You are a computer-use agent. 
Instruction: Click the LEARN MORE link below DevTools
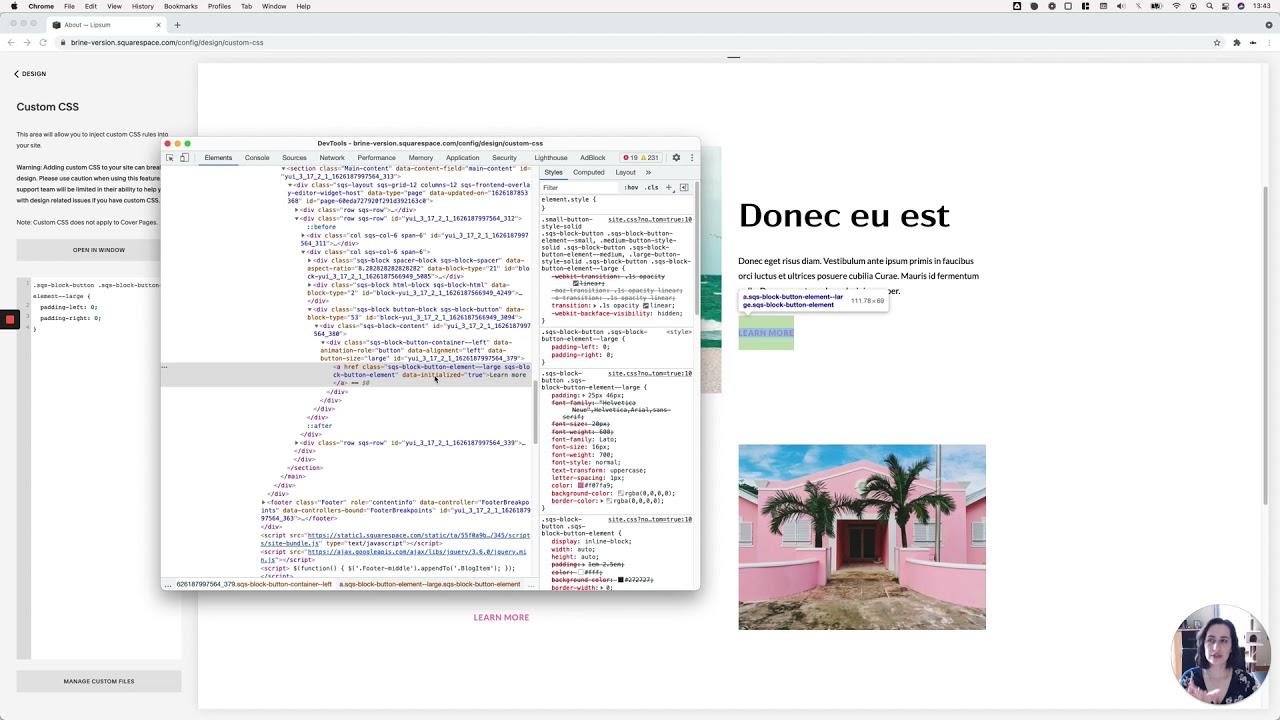tap(501, 617)
